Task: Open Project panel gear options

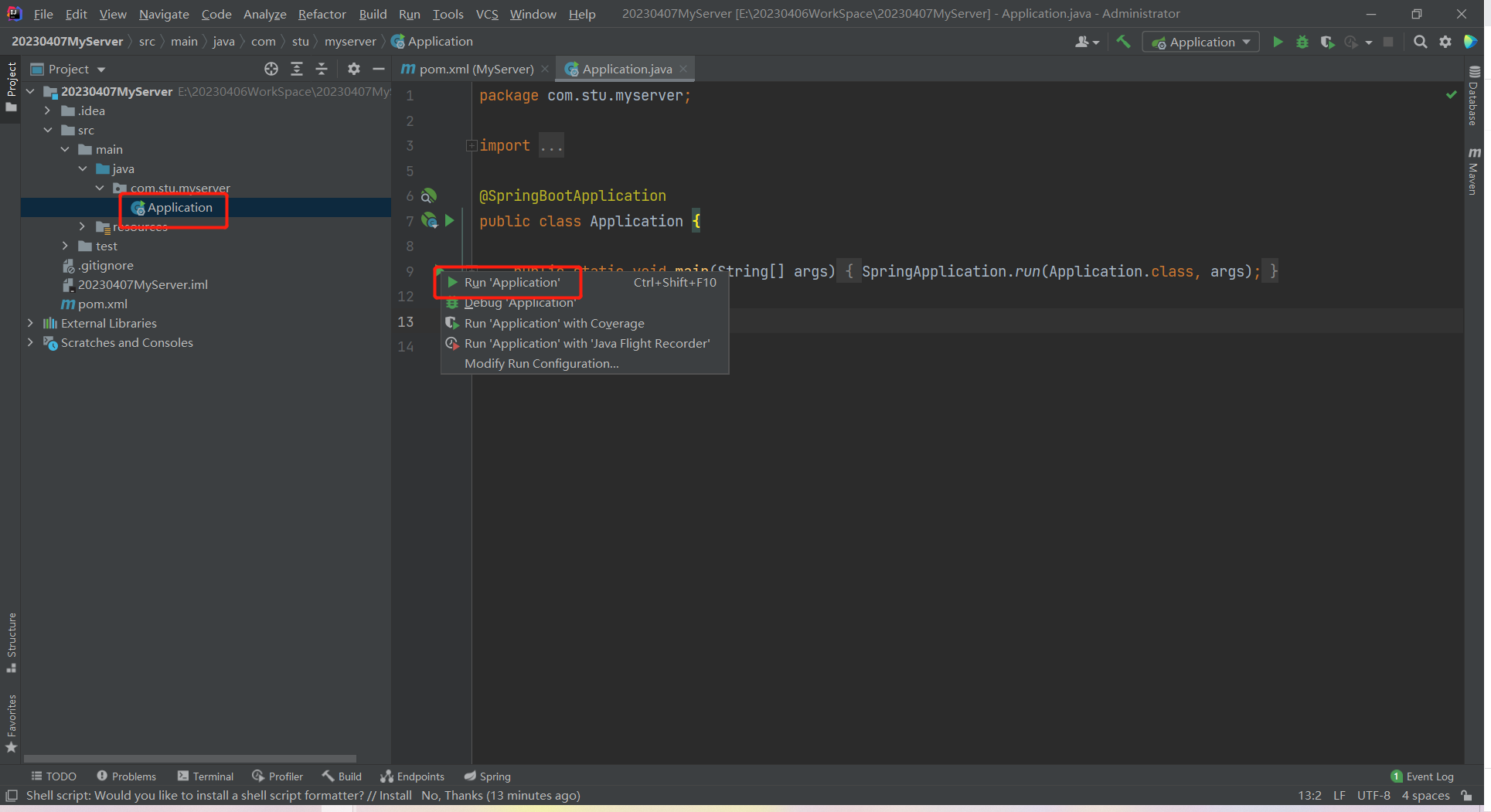Action: tap(353, 69)
